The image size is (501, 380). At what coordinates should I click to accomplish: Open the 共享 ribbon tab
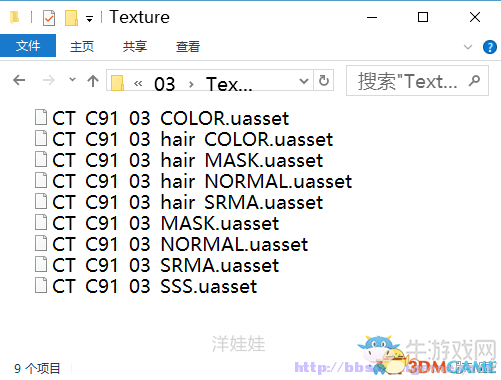(135, 46)
